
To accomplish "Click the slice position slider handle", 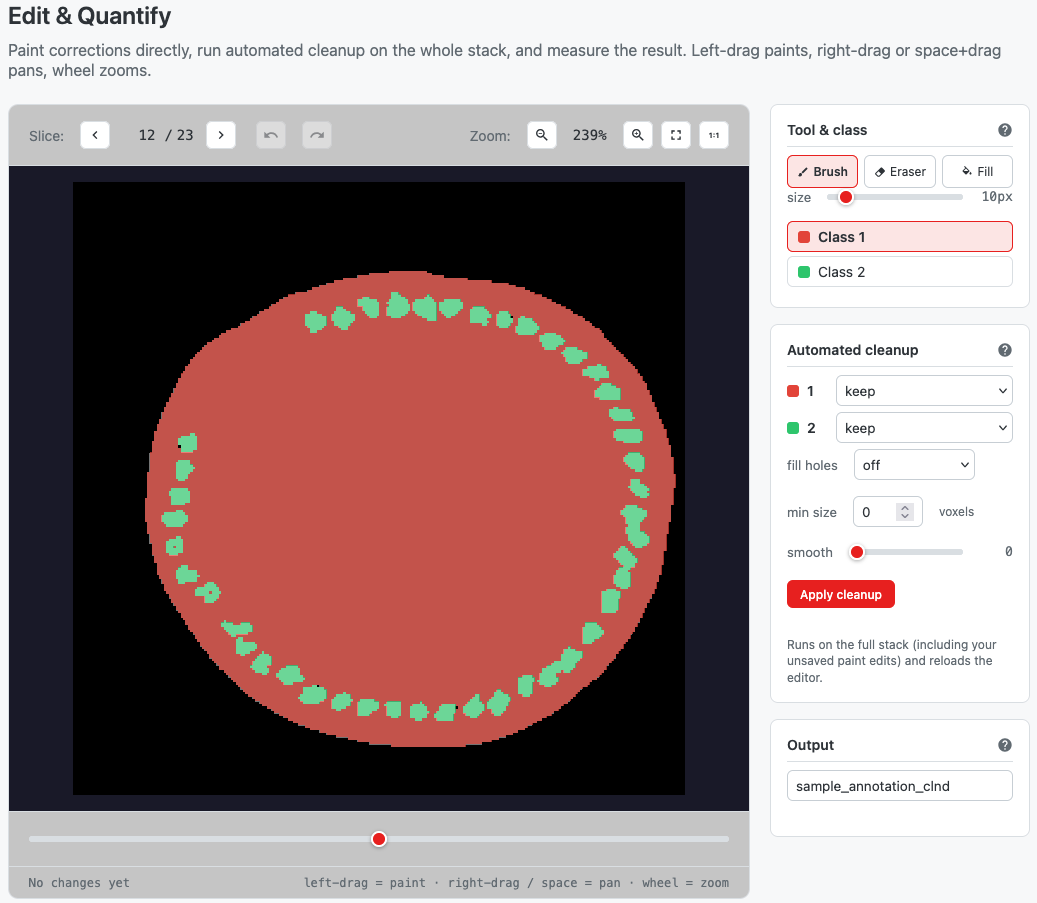I will click(x=379, y=839).
